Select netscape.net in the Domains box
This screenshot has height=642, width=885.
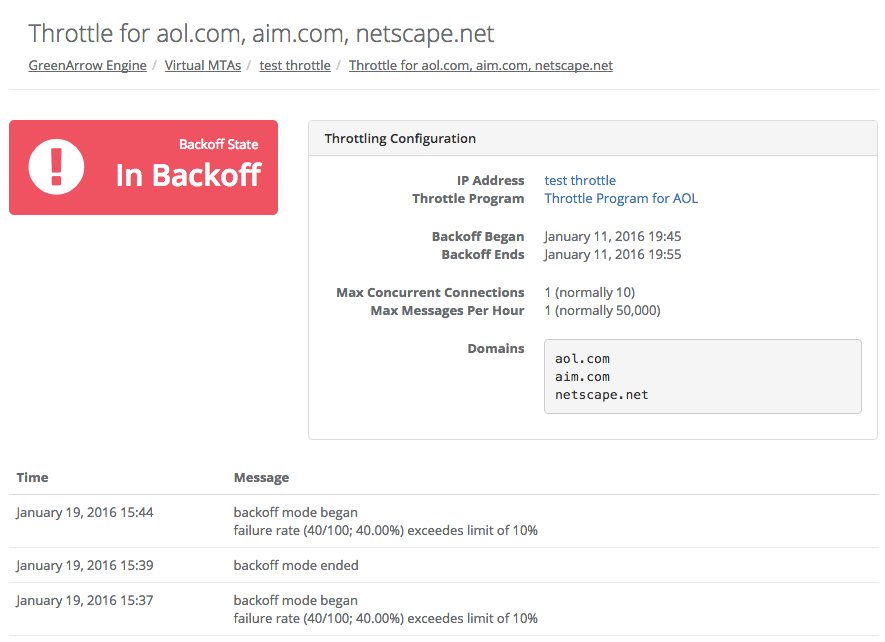click(x=602, y=395)
